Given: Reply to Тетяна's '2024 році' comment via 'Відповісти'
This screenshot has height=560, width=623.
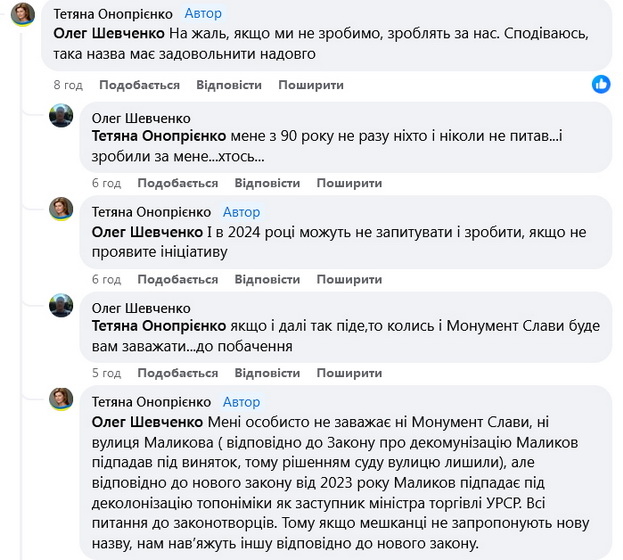Looking at the screenshot, I should click(267, 279).
